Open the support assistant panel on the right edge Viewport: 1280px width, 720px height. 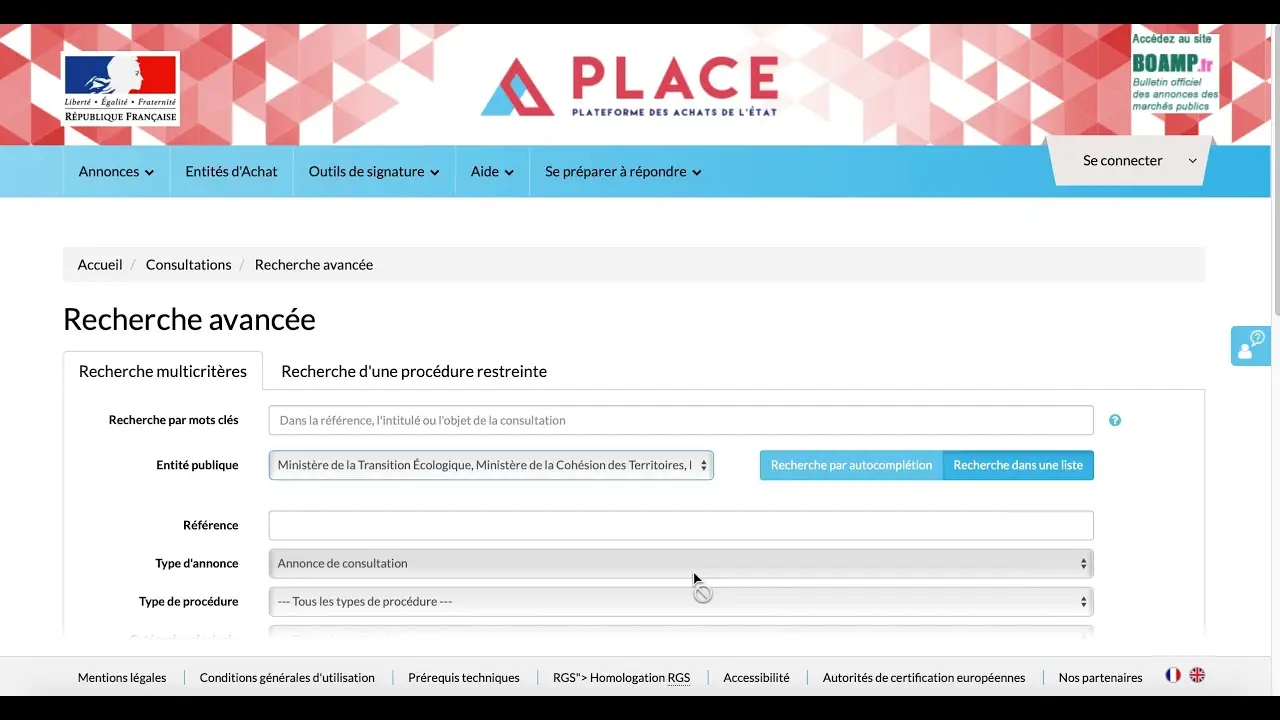coord(1250,345)
